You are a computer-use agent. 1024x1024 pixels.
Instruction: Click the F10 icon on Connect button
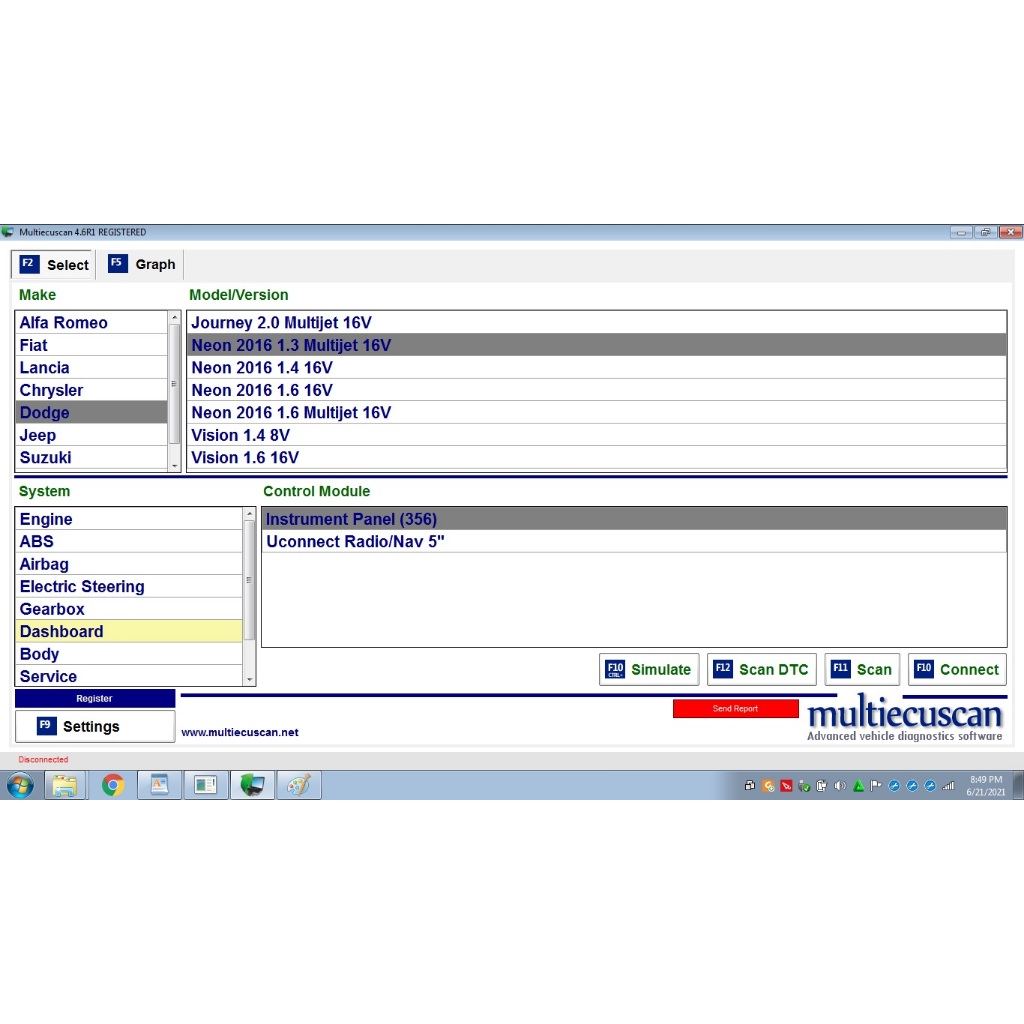[x=923, y=669]
